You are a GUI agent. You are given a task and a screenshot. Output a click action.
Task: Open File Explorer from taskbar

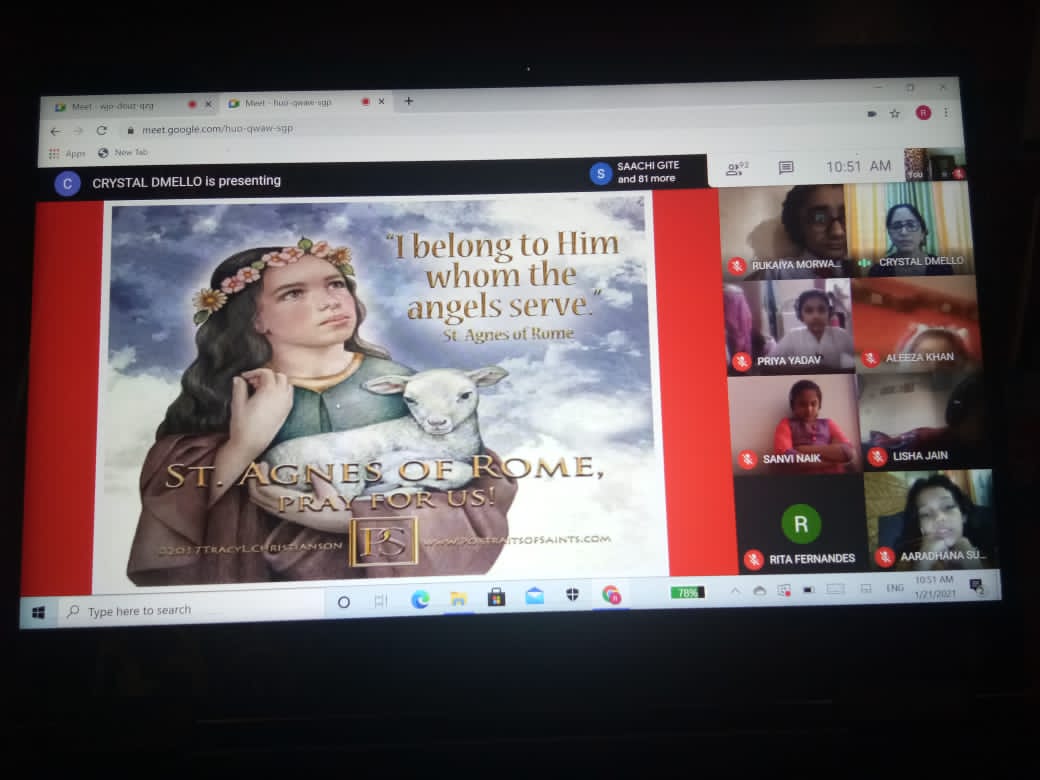coord(458,598)
